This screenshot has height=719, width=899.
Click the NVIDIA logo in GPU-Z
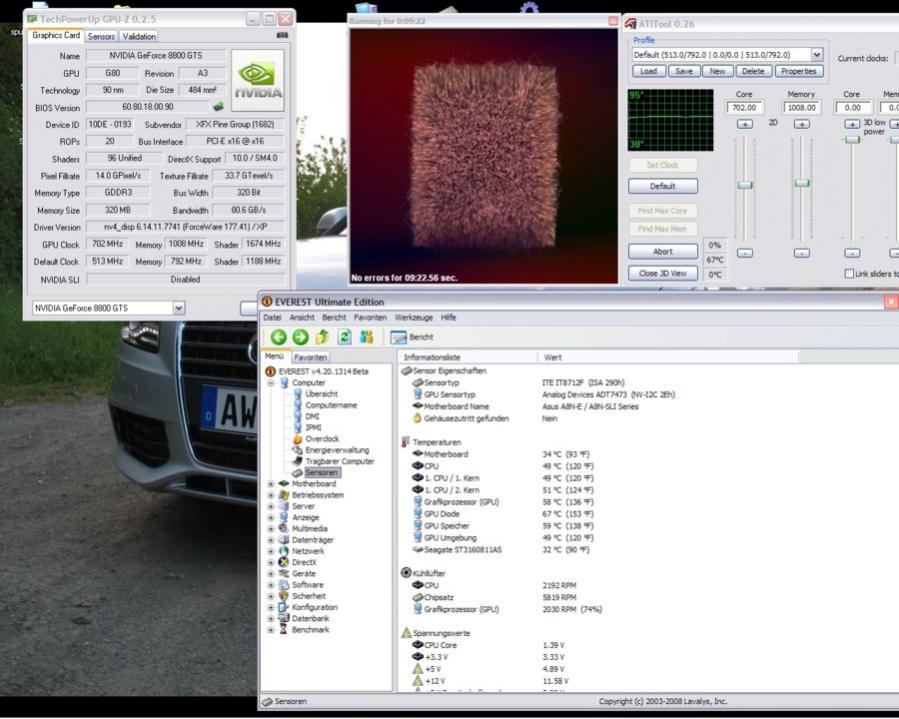(257, 80)
